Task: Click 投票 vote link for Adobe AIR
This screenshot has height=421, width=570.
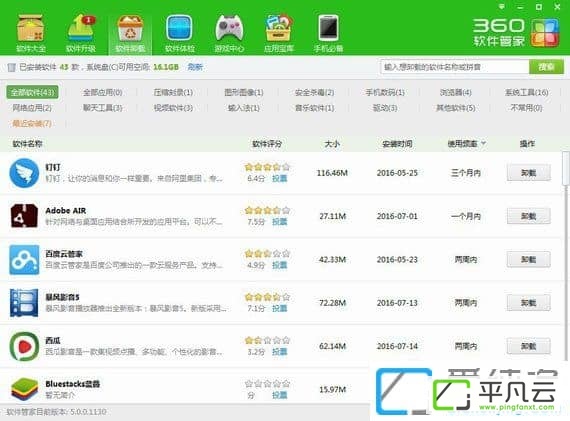Action: (x=280, y=222)
